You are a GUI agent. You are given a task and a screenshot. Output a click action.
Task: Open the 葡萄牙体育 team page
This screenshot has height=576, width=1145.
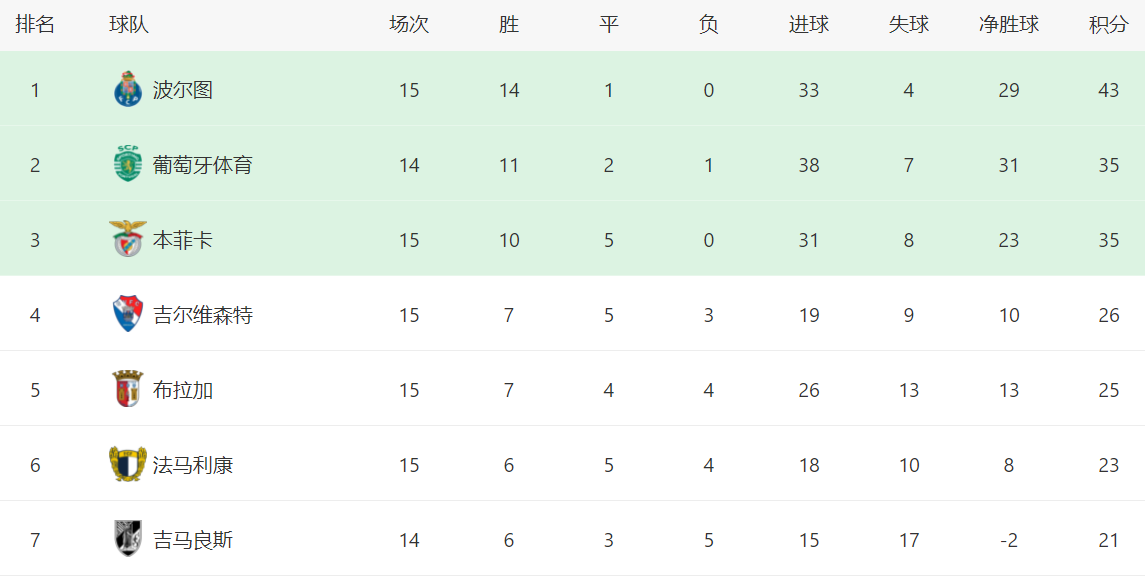pos(203,165)
